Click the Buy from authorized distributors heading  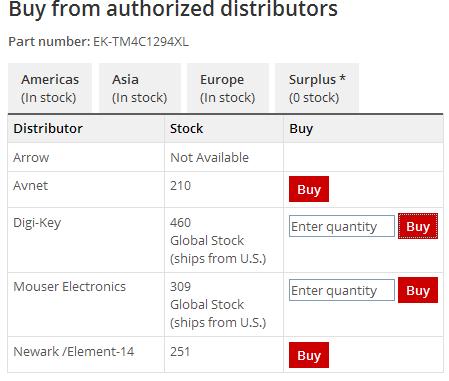[x=173, y=9]
